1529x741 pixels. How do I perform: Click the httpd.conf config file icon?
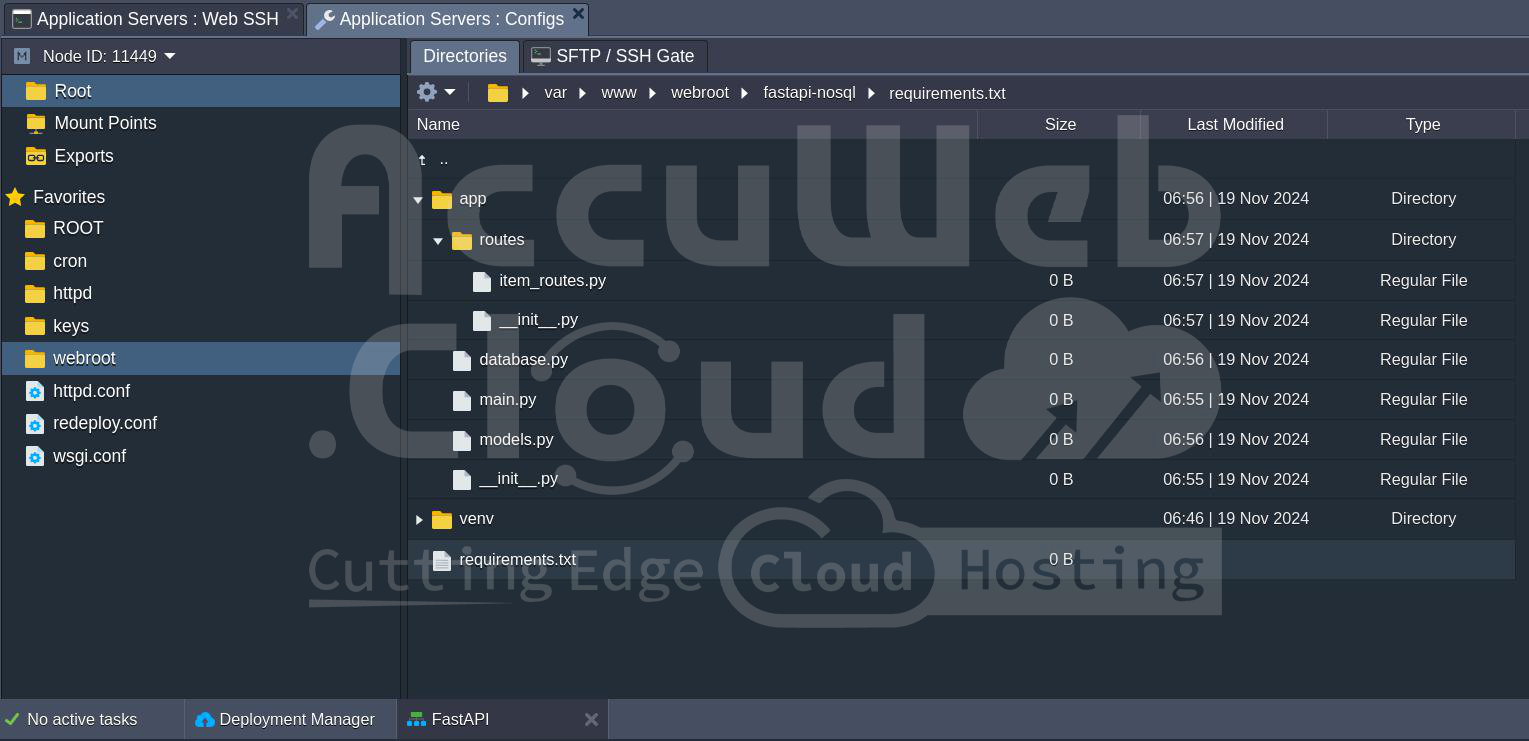[35, 391]
